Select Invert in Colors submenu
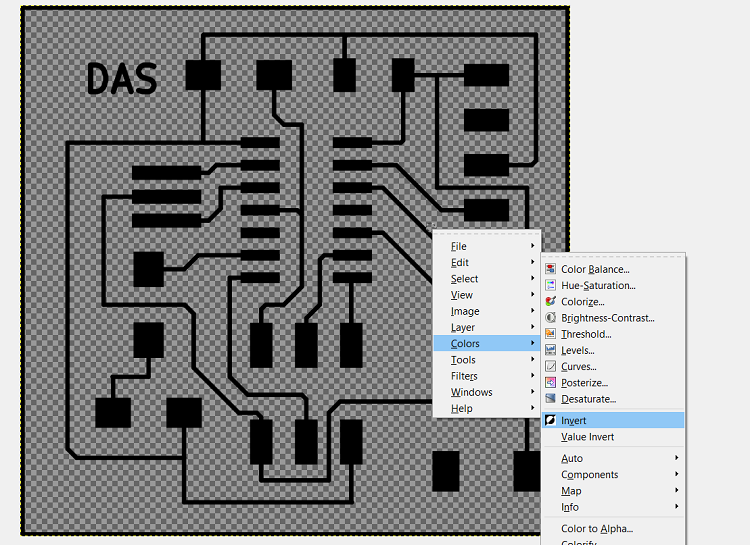Viewport: 750px width, 545px height. (614, 420)
